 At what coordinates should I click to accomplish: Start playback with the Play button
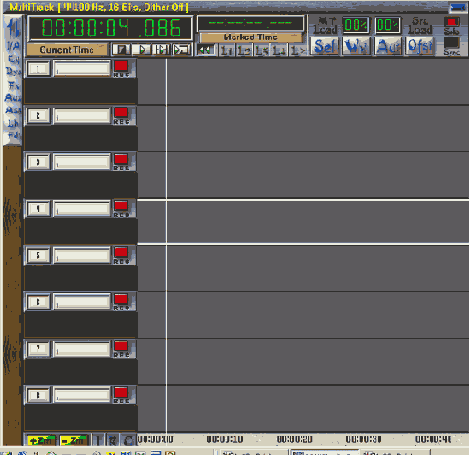(x=142, y=50)
